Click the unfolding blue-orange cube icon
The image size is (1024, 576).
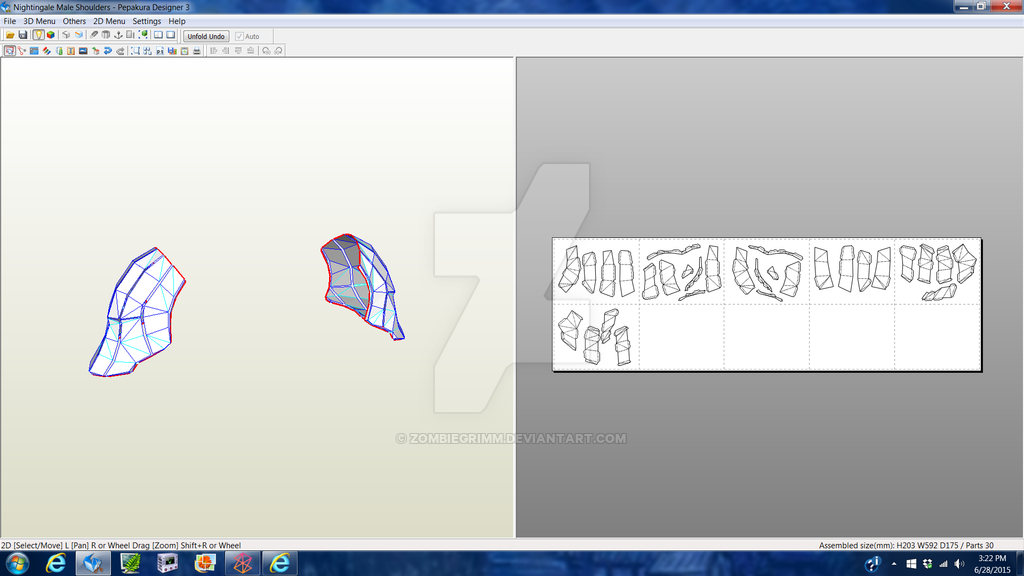pos(79,35)
